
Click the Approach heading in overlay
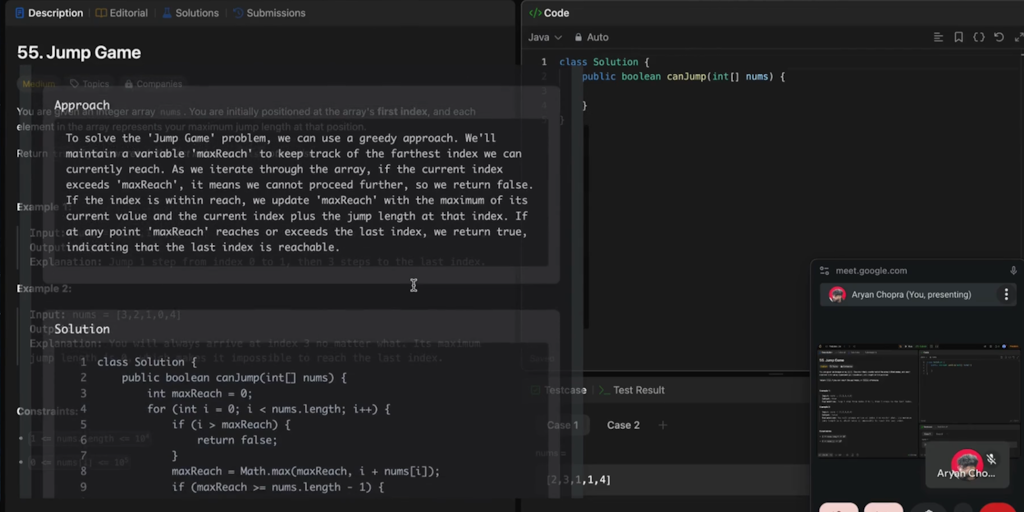(x=82, y=105)
